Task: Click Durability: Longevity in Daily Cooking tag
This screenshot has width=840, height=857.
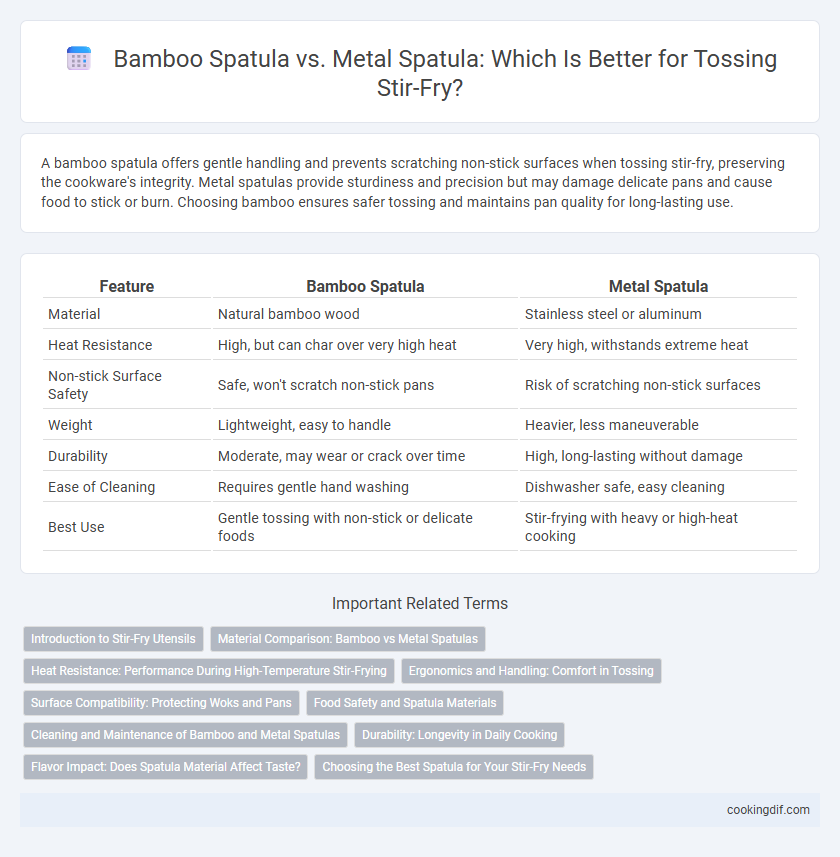Action: point(460,735)
